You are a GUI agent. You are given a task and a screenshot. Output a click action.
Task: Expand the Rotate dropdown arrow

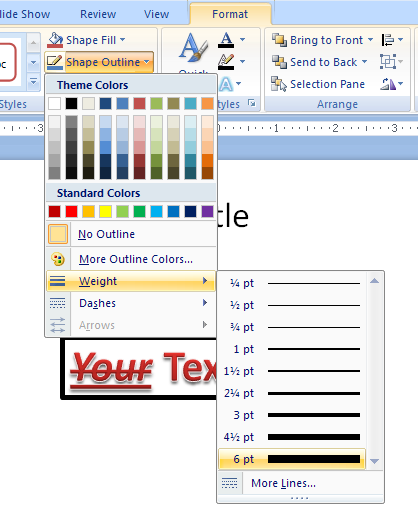400,84
